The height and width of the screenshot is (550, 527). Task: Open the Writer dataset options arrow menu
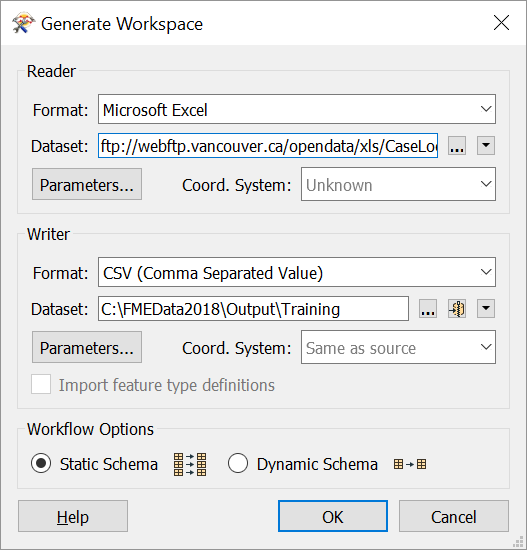486,309
